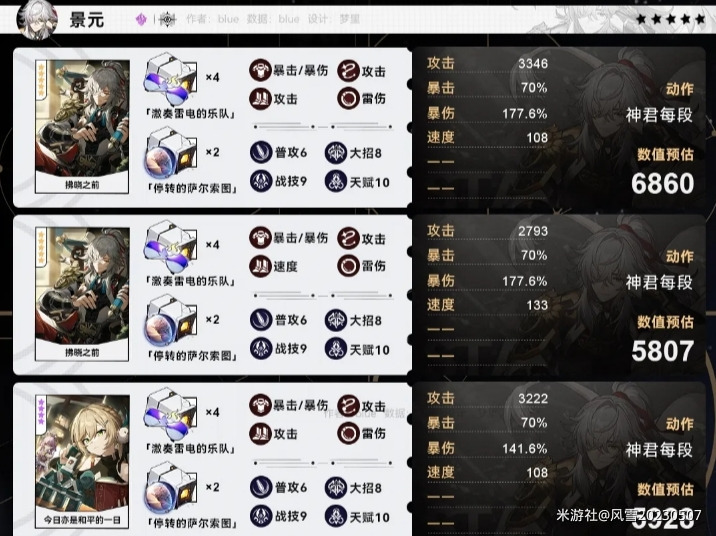The height and width of the screenshot is (536, 716).
Task: Click the Erudition path icon beside character name
Action: [167, 19]
